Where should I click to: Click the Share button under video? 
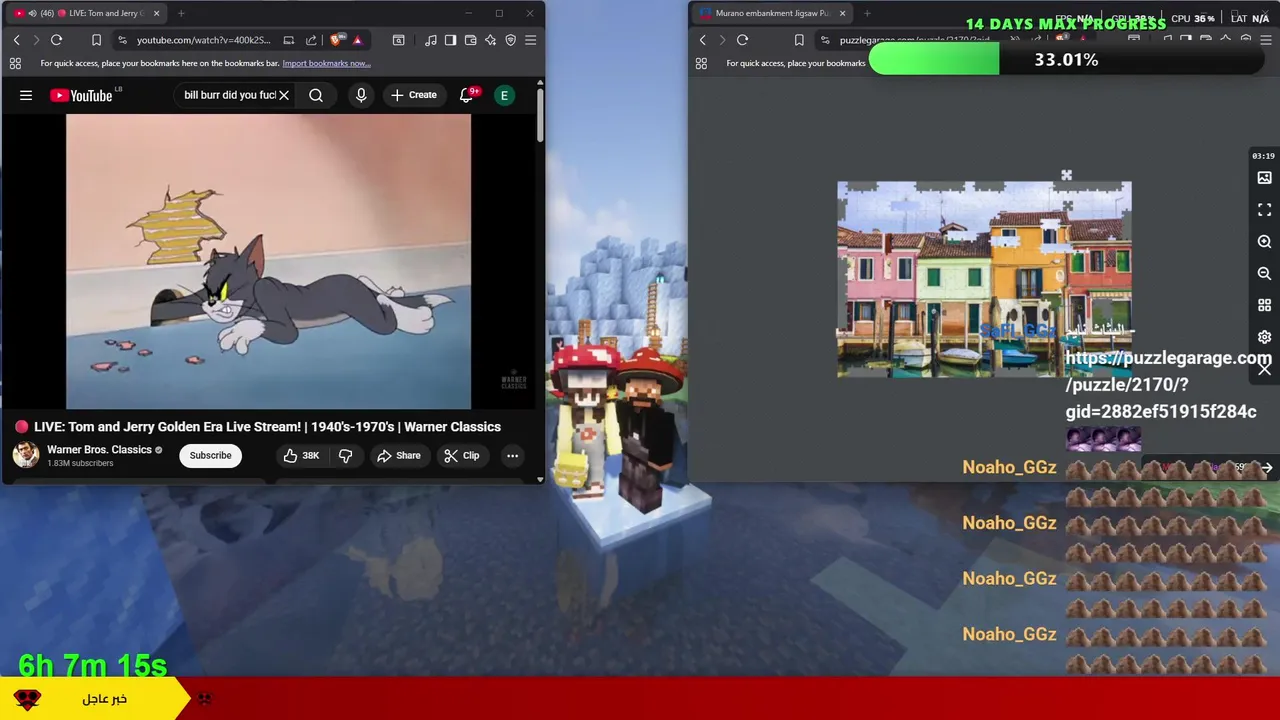[398, 455]
